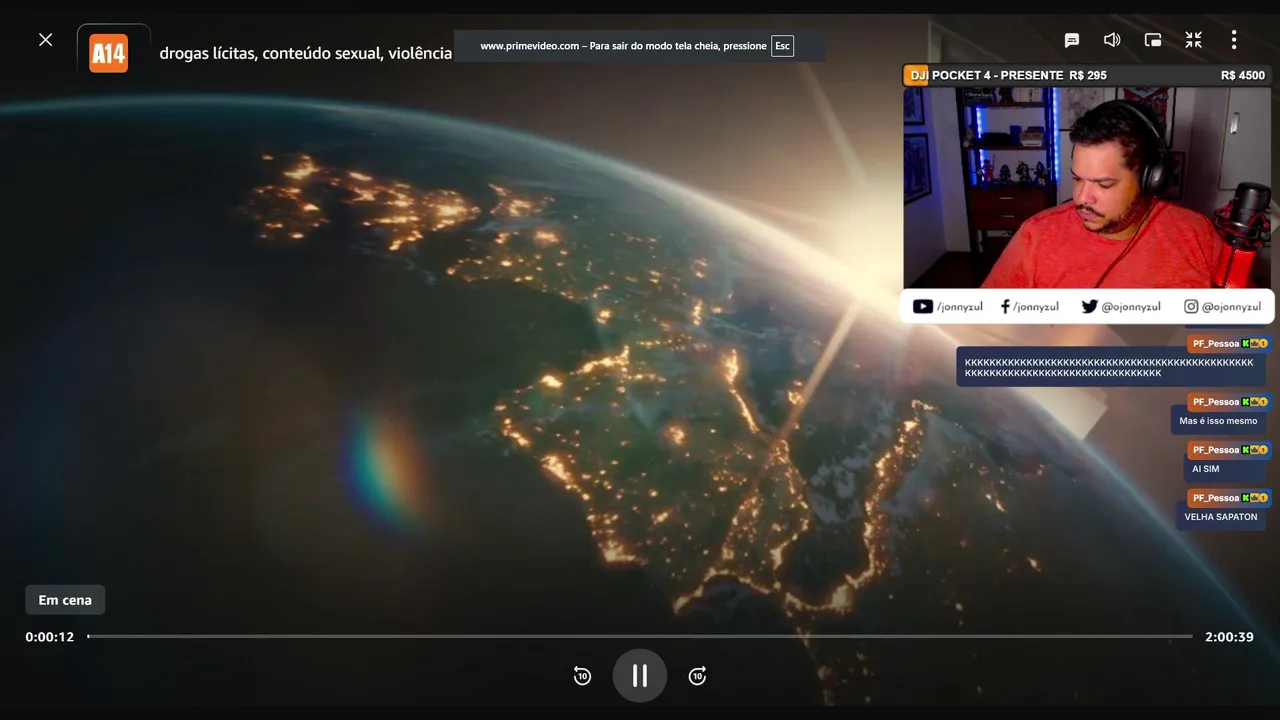Enable picture-in-picture mode

click(1153, 40)
